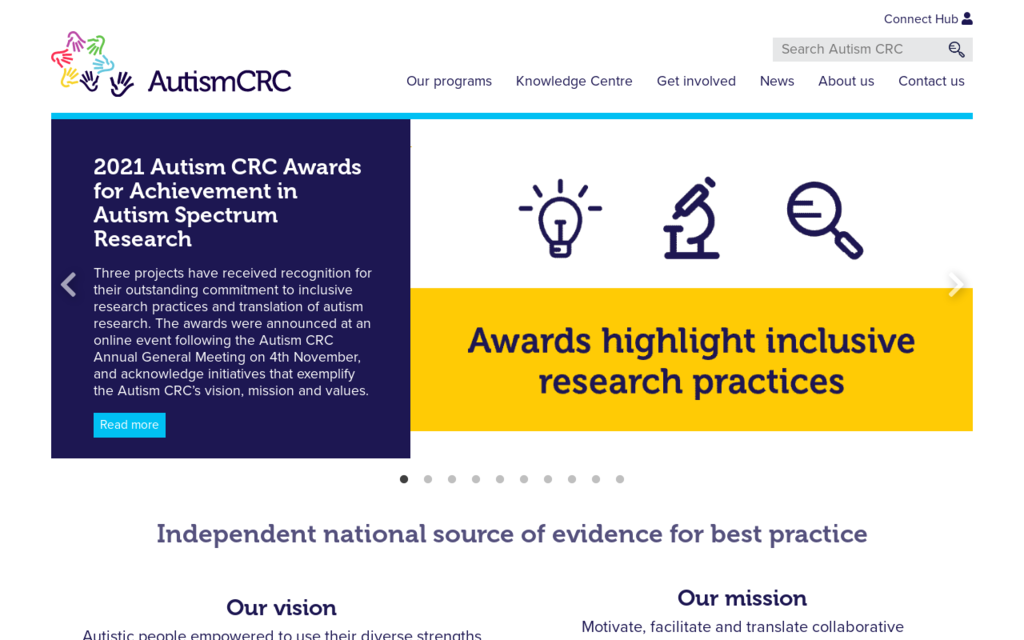Open the About us menu item
This screenshot has height=640, width=1024.
click(846, 81)
